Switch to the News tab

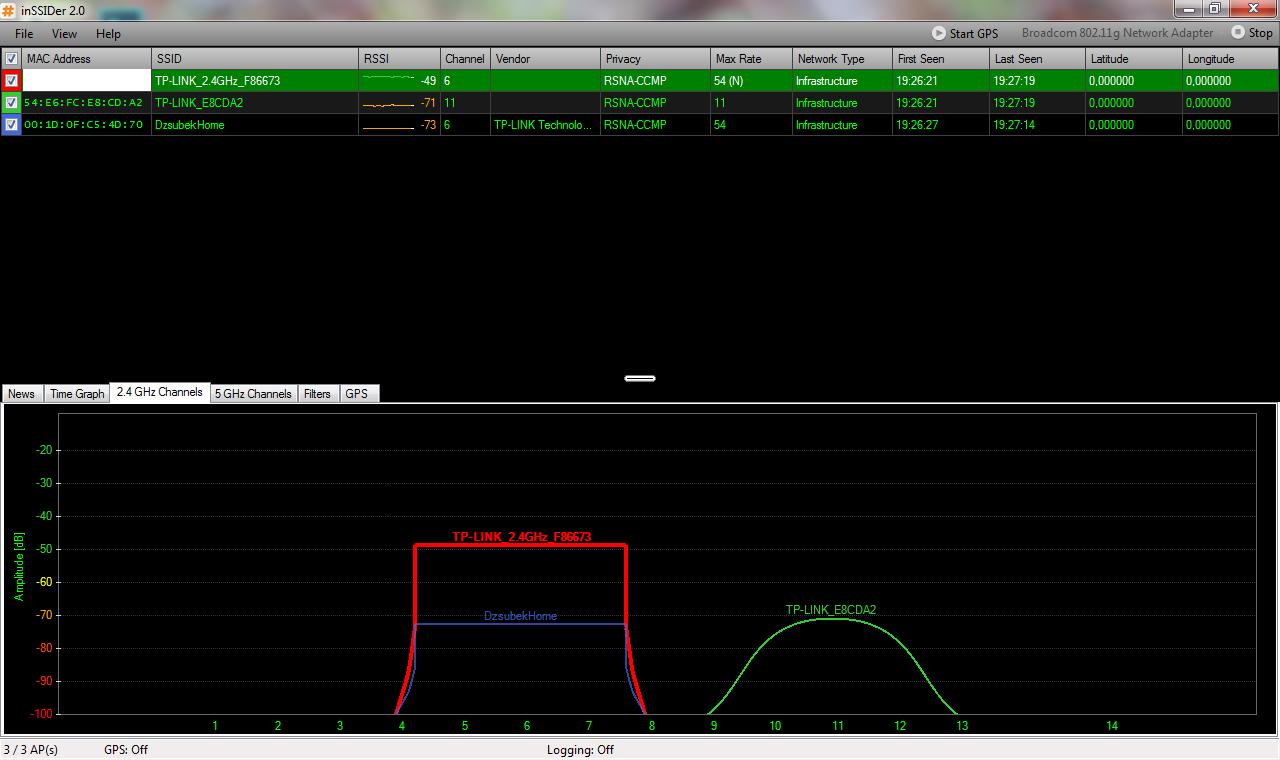click(x=22, y=394)
